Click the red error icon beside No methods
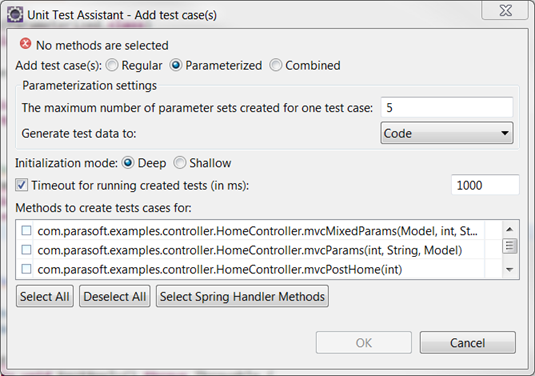The width and height of the screenshot is (535, 376). [x=25, y=44]
